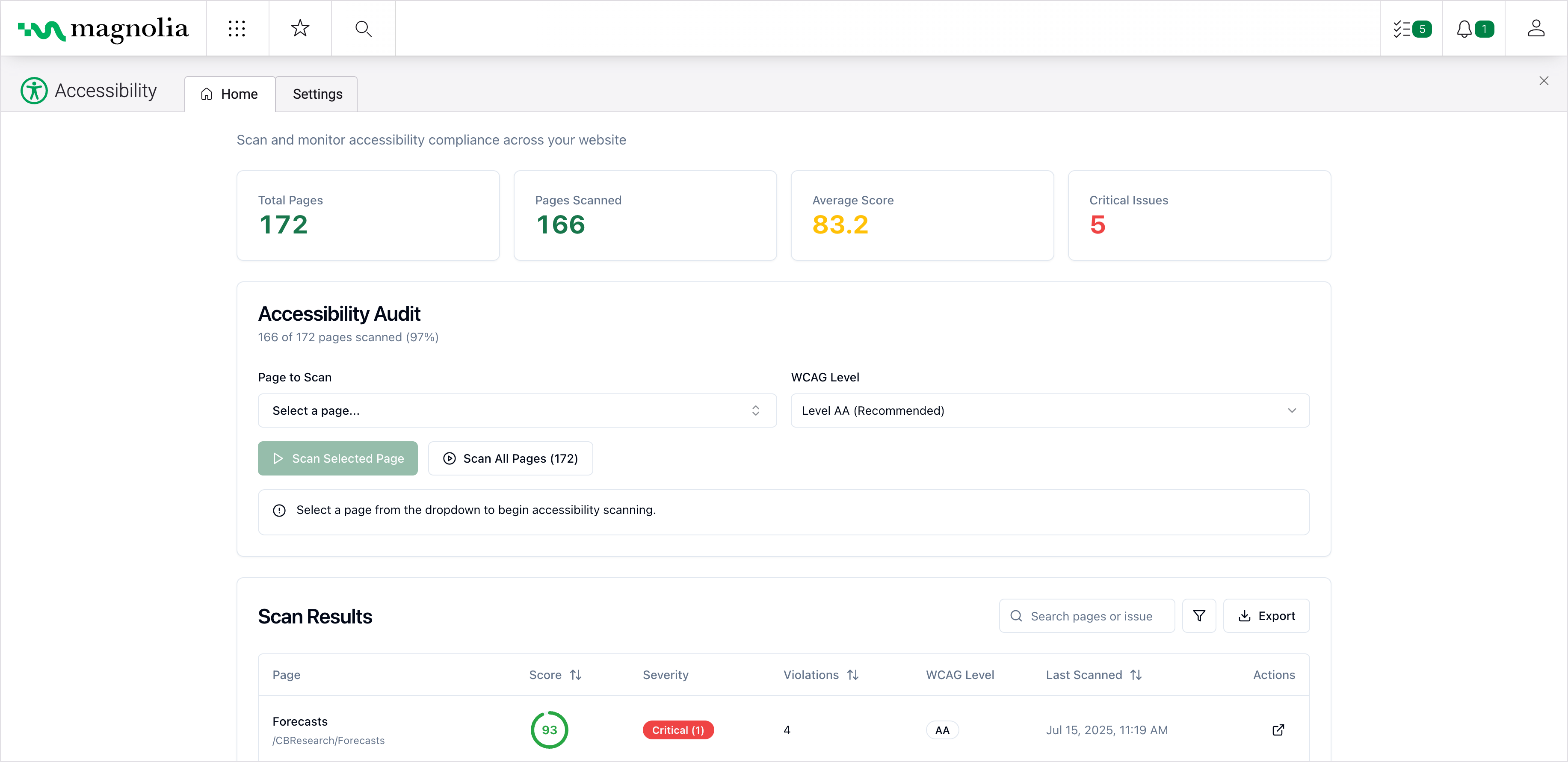Open the user profile icon
The width and height of the screenshot is (1568, 762).
tap(1536, 29)
